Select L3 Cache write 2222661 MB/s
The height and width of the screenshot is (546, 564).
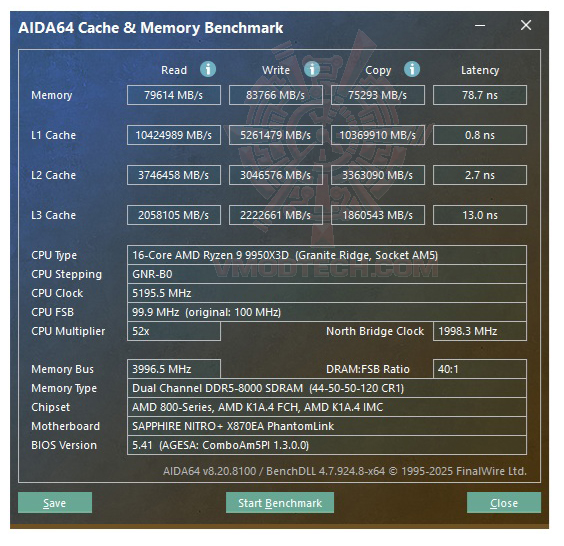pos(276,215)
